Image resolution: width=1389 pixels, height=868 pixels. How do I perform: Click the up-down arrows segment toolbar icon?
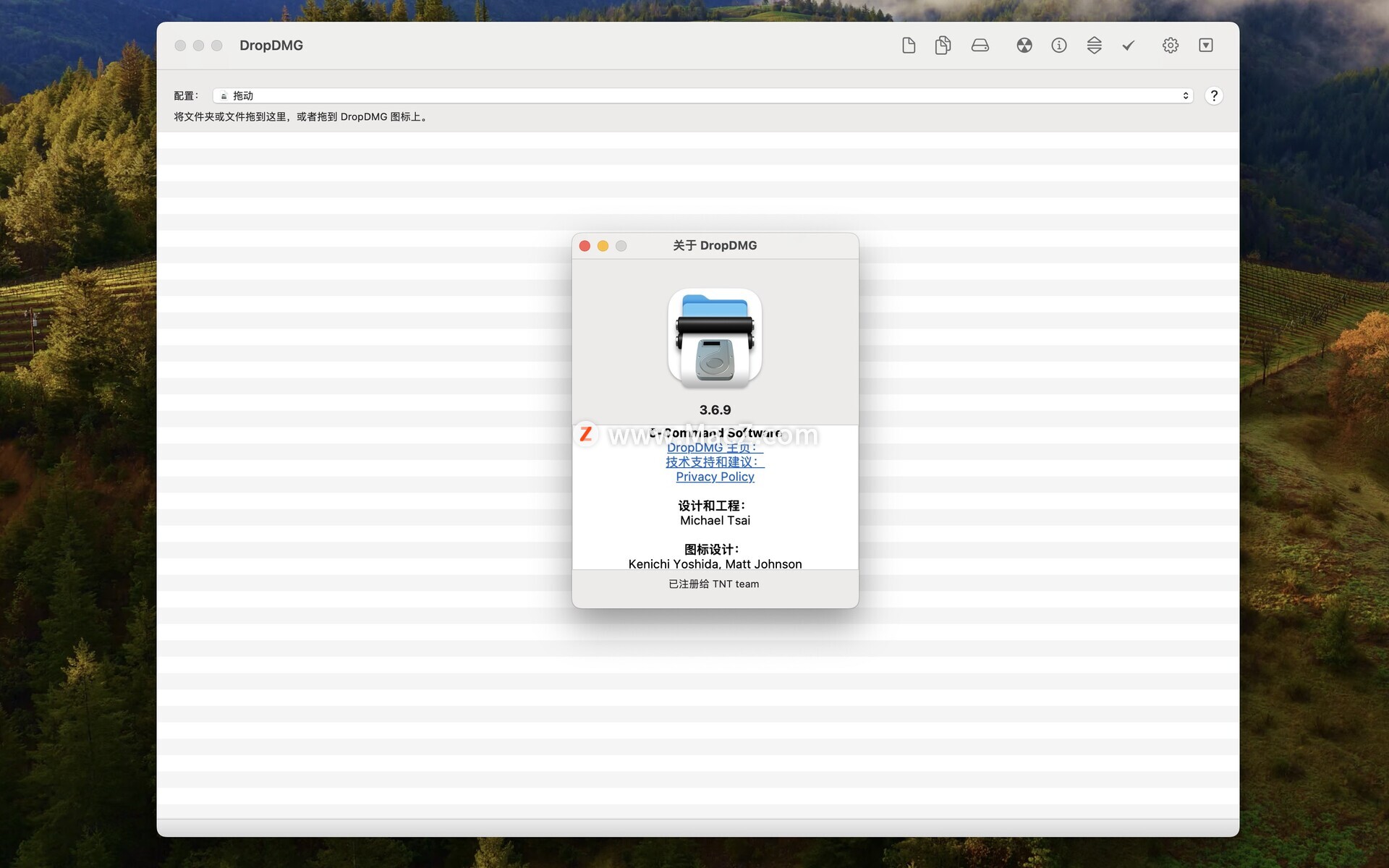coord(1094,46)
